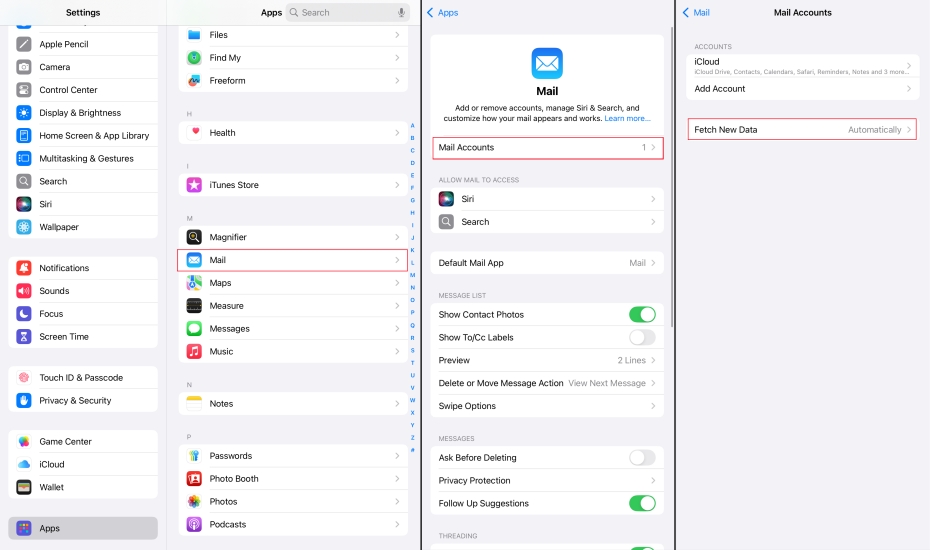Viewport: 930px width, 550px height.
Task: Tap the Wallet icon
Action: coord(24,487)
